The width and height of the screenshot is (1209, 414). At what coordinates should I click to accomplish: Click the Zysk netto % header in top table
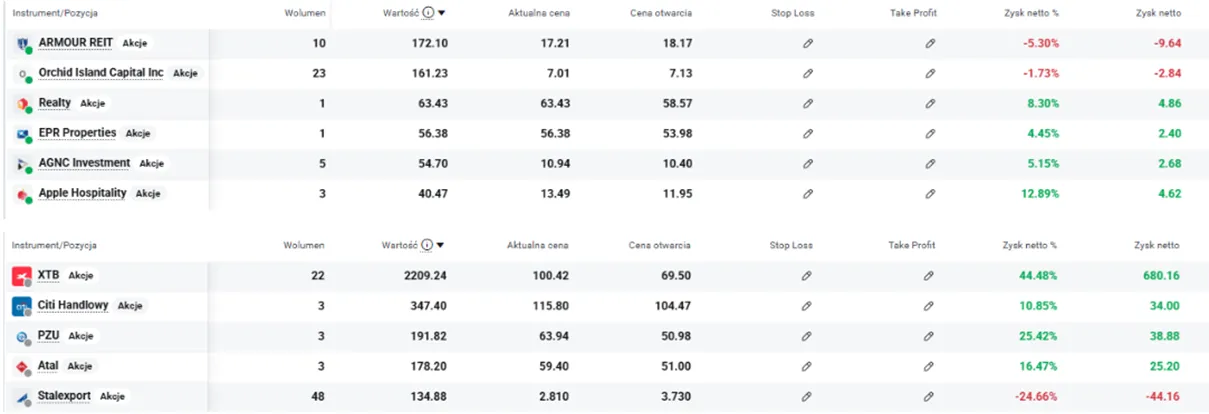1030,14
